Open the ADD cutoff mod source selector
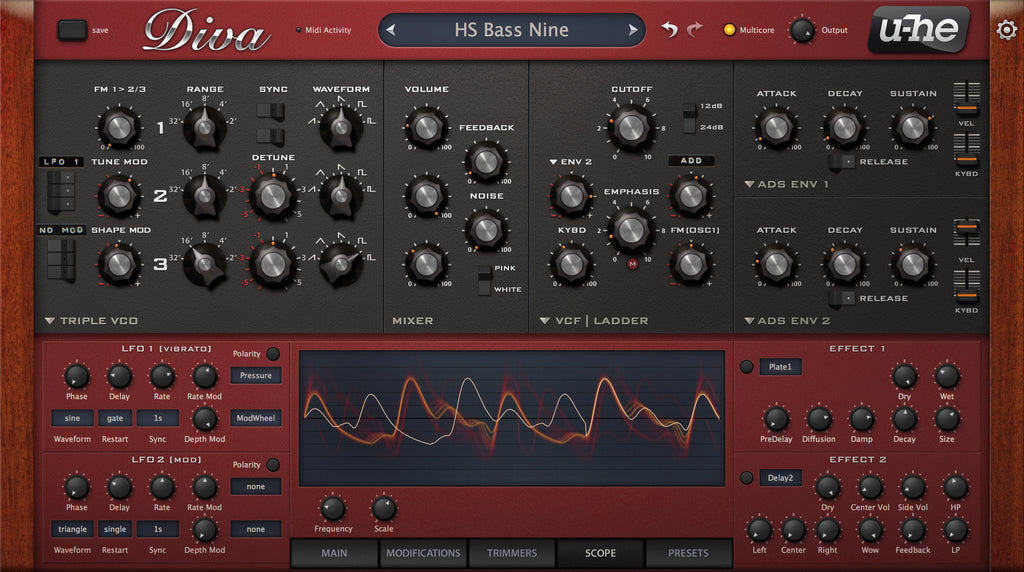Image resolution: width=1024 pixels, height=572 pixels. tap(691, 161)
